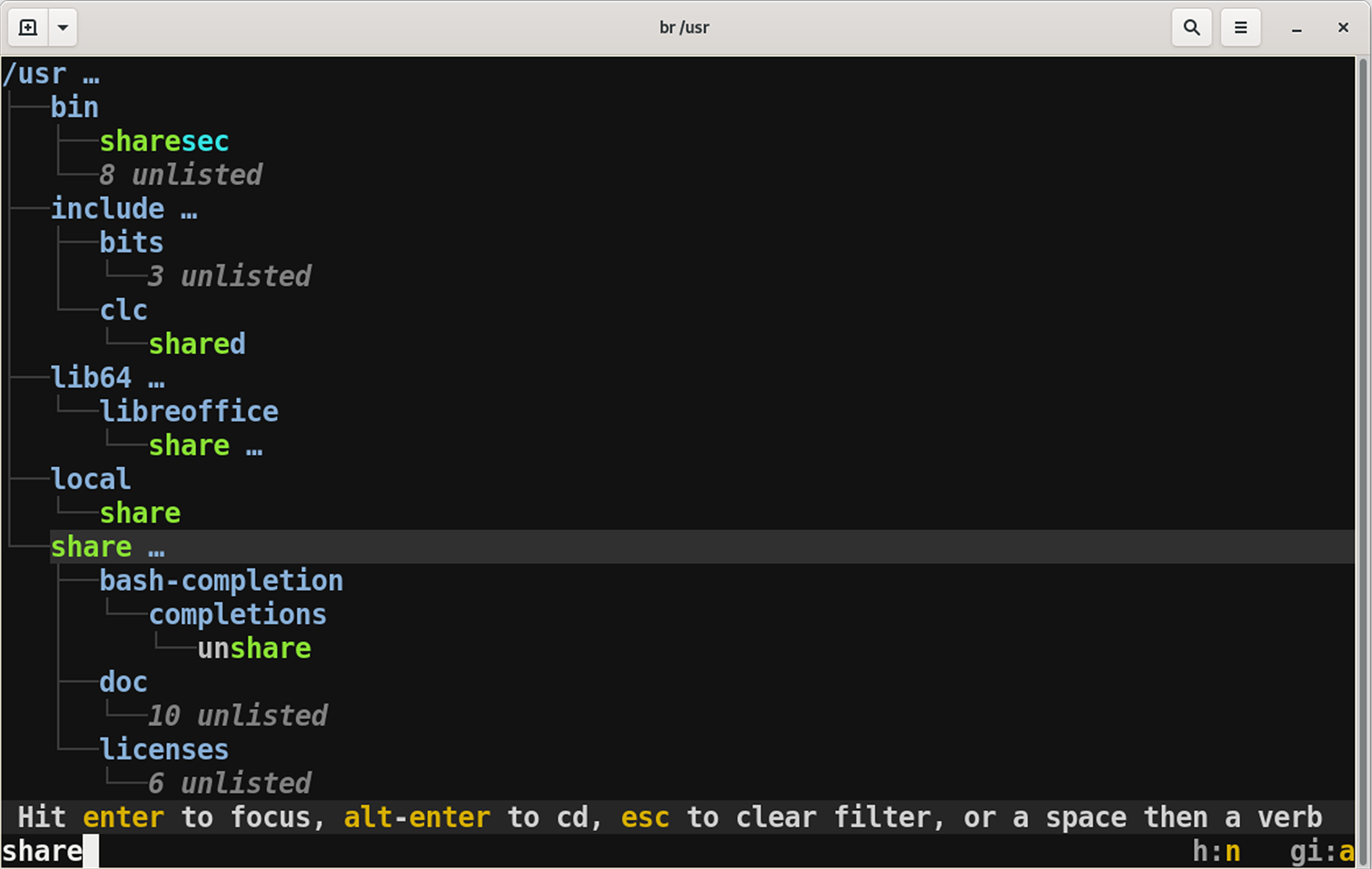Click the libreoffice folder
1372x869 pixels.
[x=189, y=412]
